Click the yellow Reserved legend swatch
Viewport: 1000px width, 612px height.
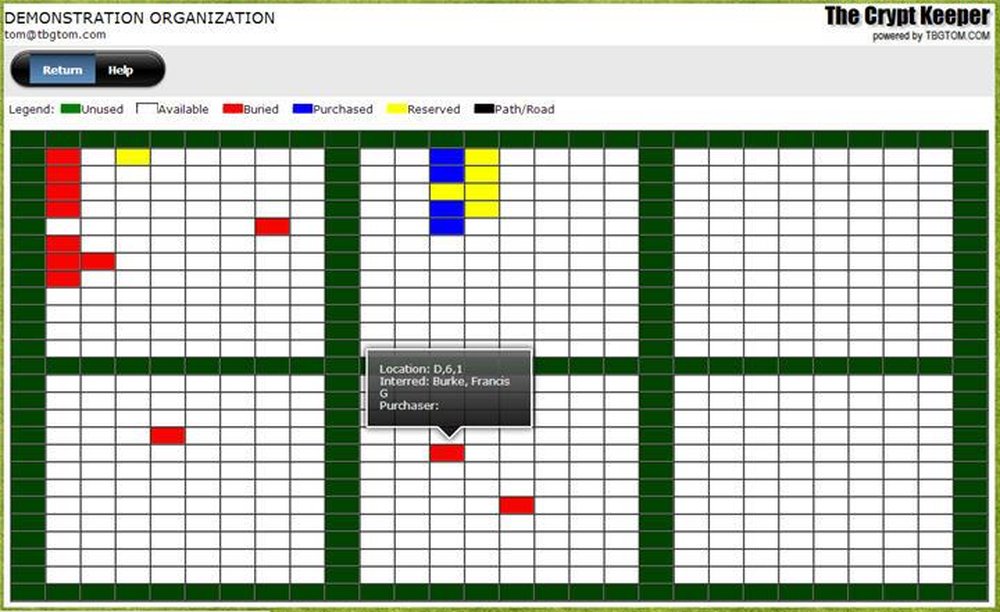397,108
